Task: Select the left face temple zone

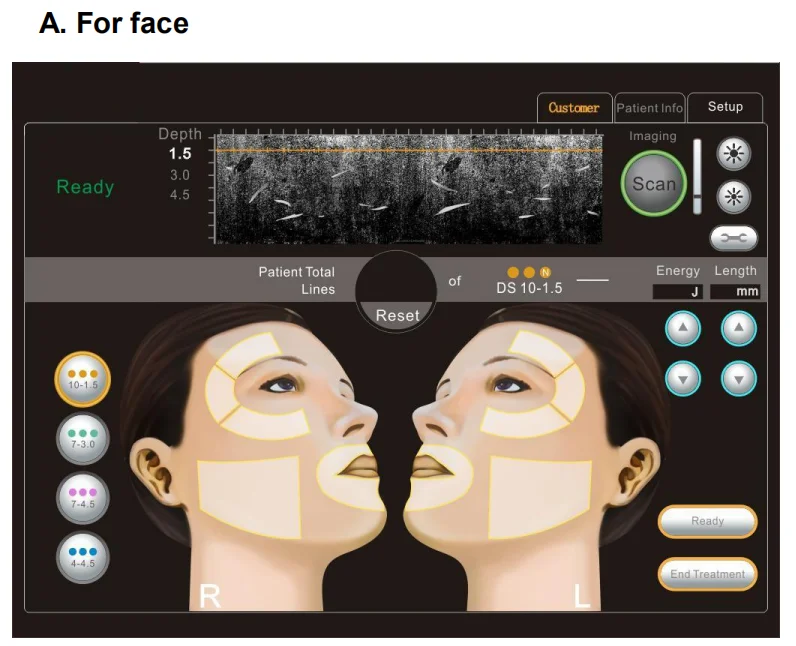Action: pyautogui.click(x=570, y=392)
